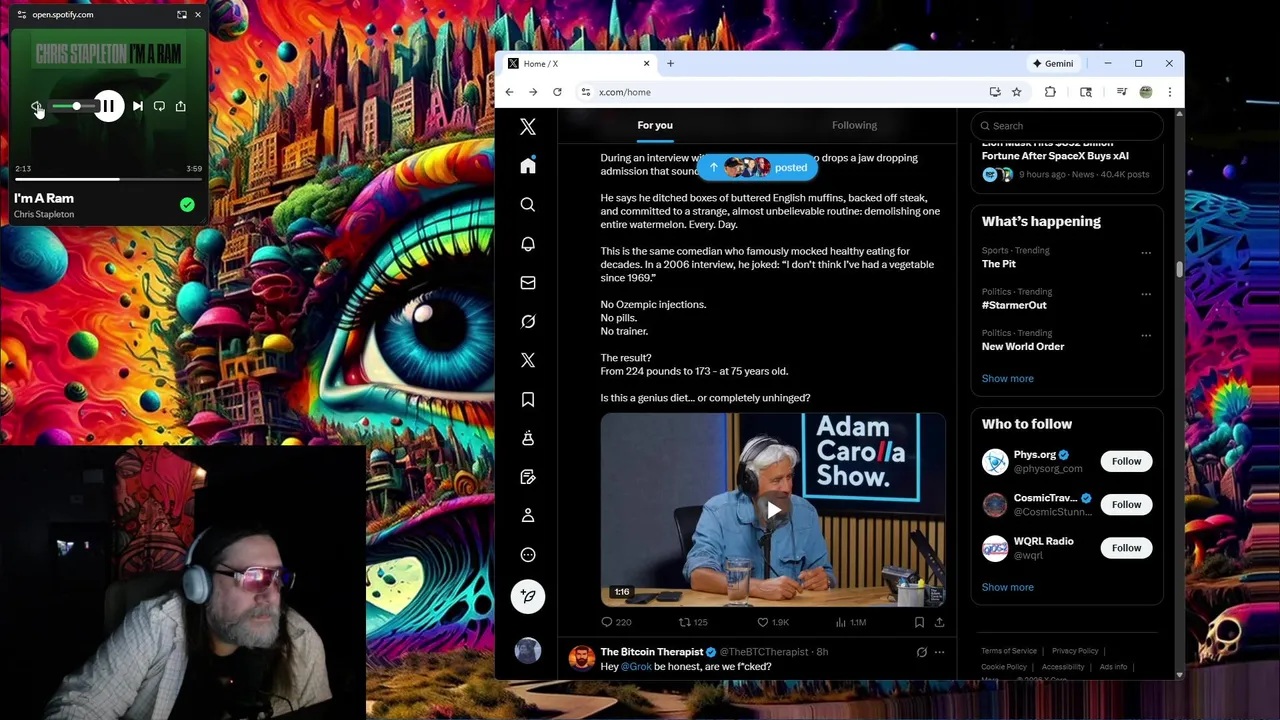Repost the post with 125 reposts

pos(693,622)
